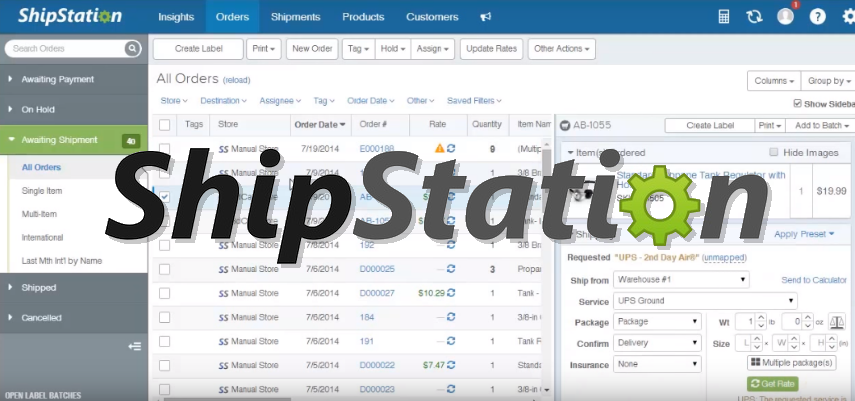
Task: Click the weight scale icon
Action: pos(836,321)
